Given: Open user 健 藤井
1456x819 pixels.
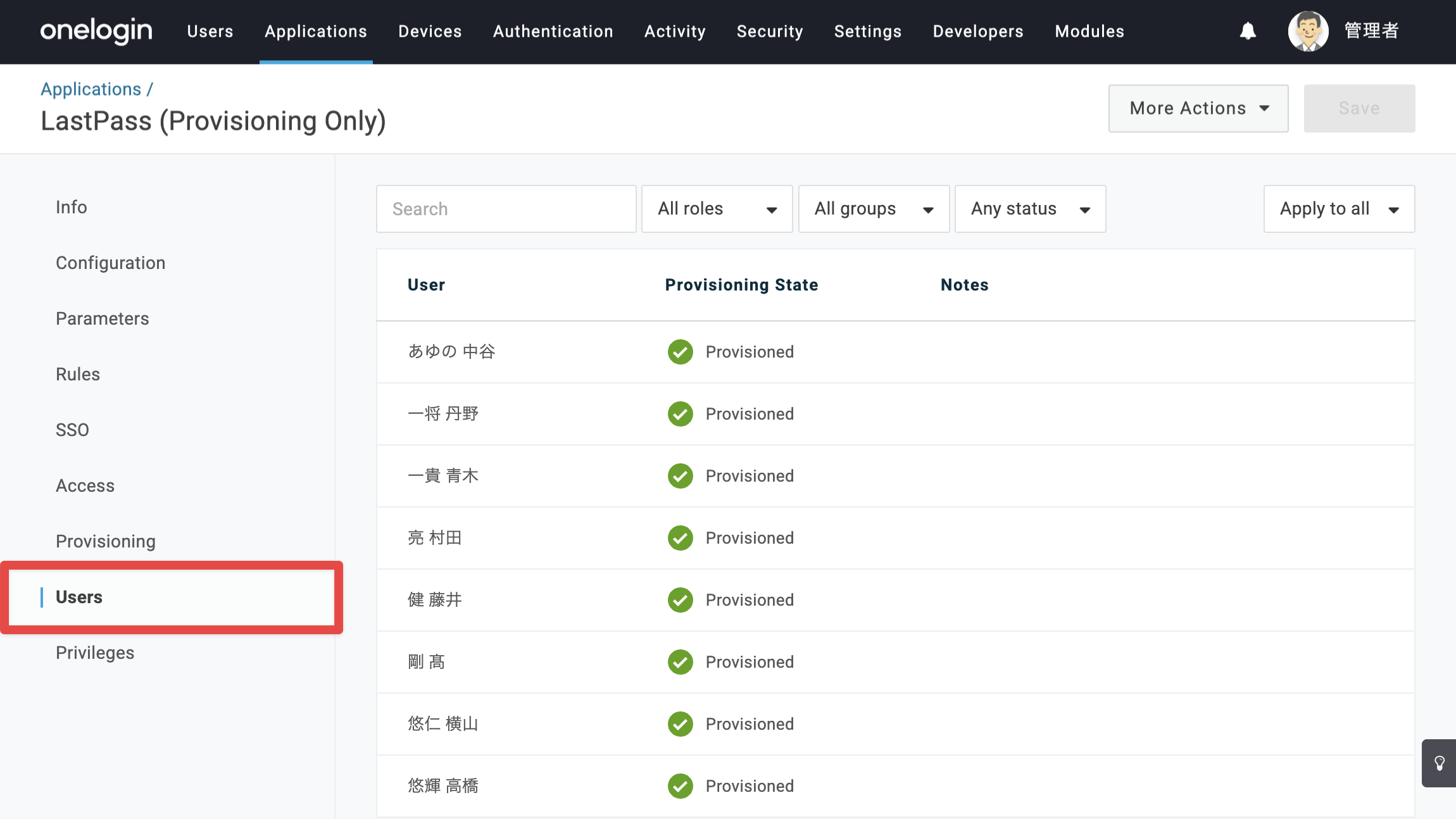Looking at the screenshot, I should (x=435, y=599).
